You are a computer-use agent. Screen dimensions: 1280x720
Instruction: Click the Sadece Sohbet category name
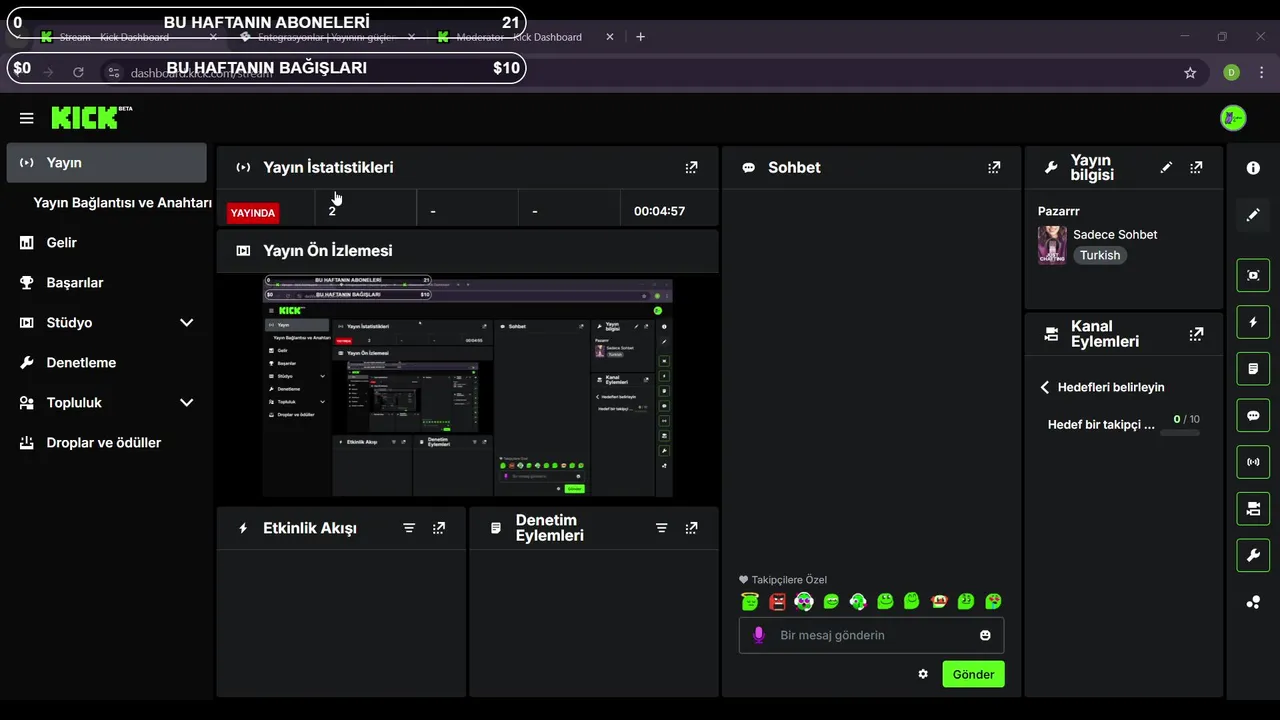pos(1115,234)
